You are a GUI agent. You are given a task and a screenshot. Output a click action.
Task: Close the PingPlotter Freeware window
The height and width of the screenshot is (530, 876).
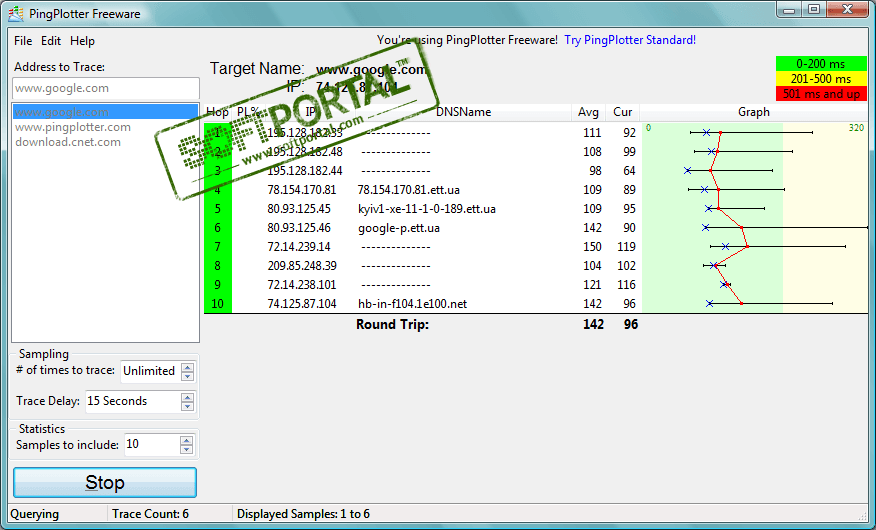[848, 9]
